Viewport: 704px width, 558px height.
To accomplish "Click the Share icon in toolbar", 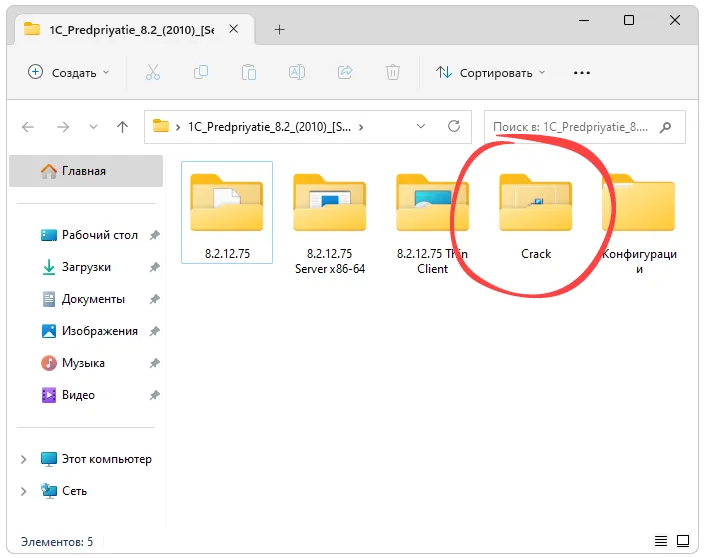I will 345,72.
